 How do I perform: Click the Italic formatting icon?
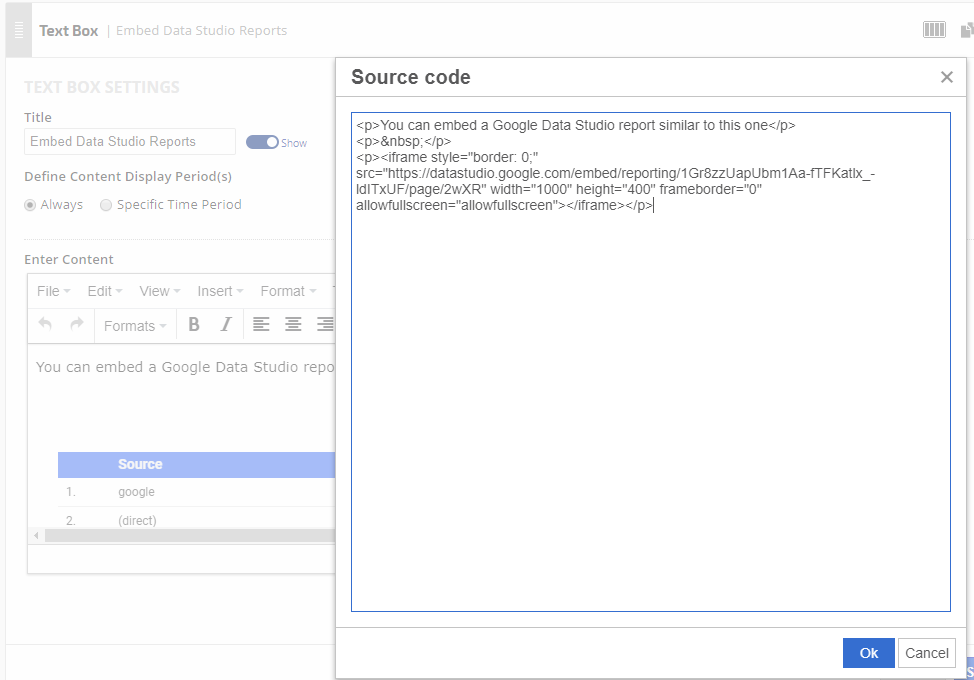click(x=226, y=325)
